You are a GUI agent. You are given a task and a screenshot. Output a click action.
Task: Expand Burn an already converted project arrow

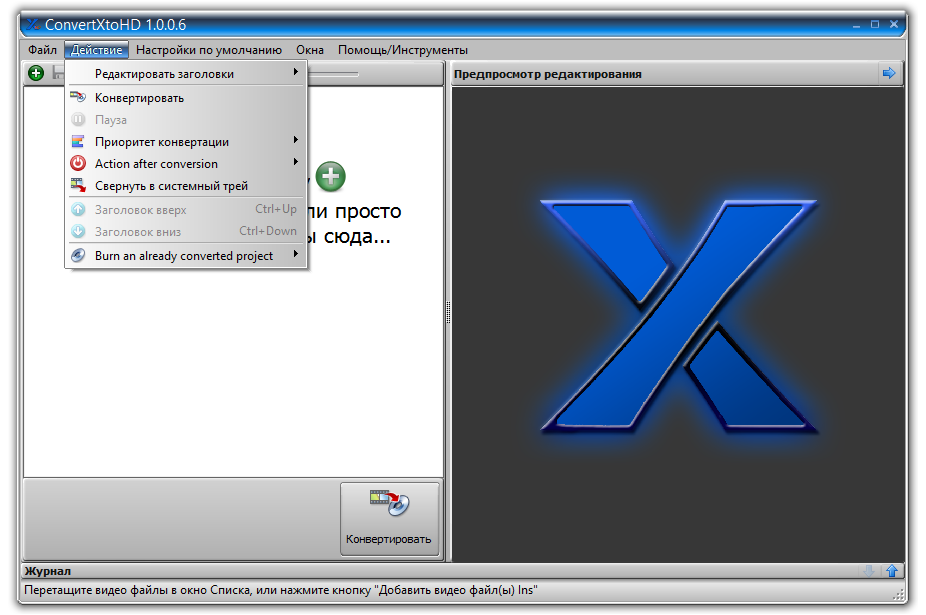(x=296, y=254)
